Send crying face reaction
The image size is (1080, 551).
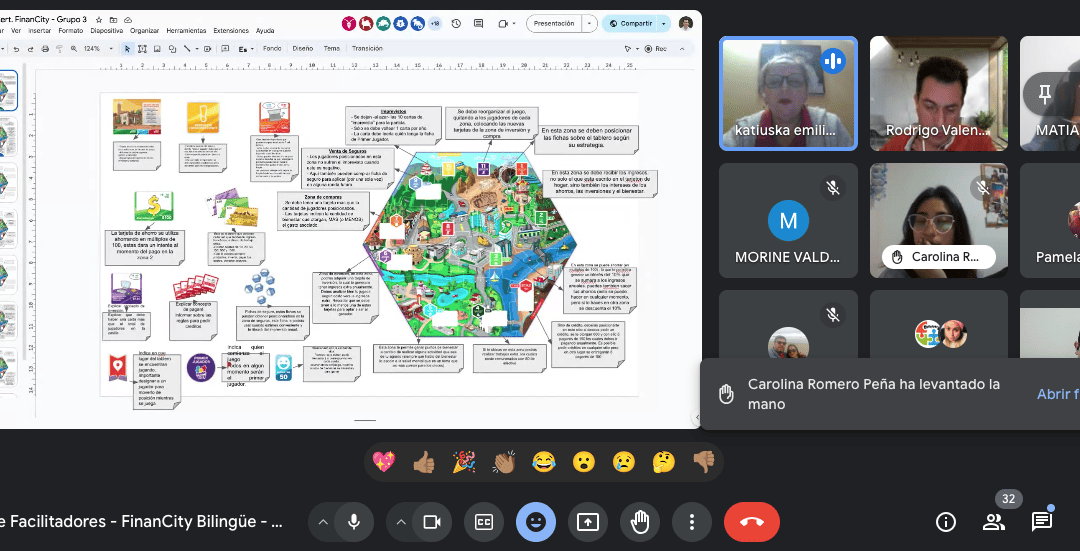pyautogui.click(x=623, y=462)
